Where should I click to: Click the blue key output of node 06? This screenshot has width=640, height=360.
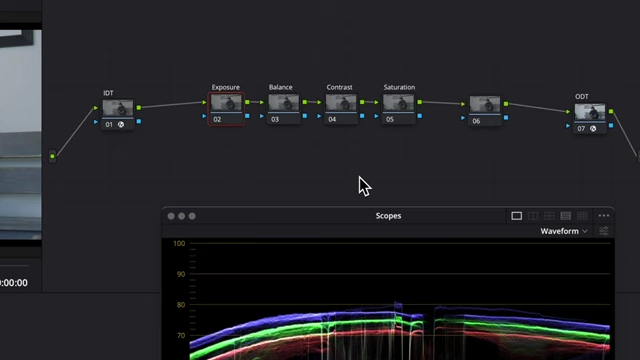click(x=506, y=118)
